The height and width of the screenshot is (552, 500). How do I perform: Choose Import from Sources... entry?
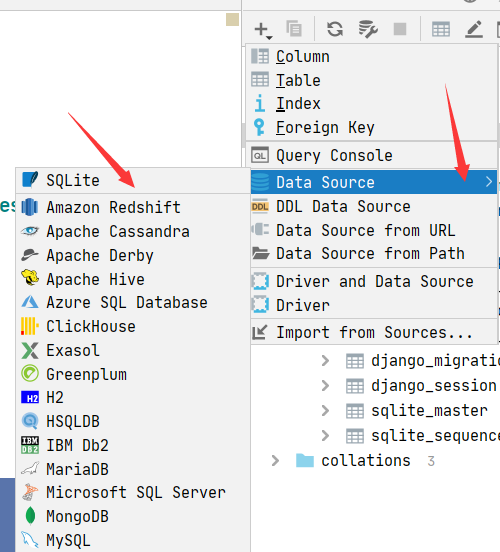tap(374, 332)
